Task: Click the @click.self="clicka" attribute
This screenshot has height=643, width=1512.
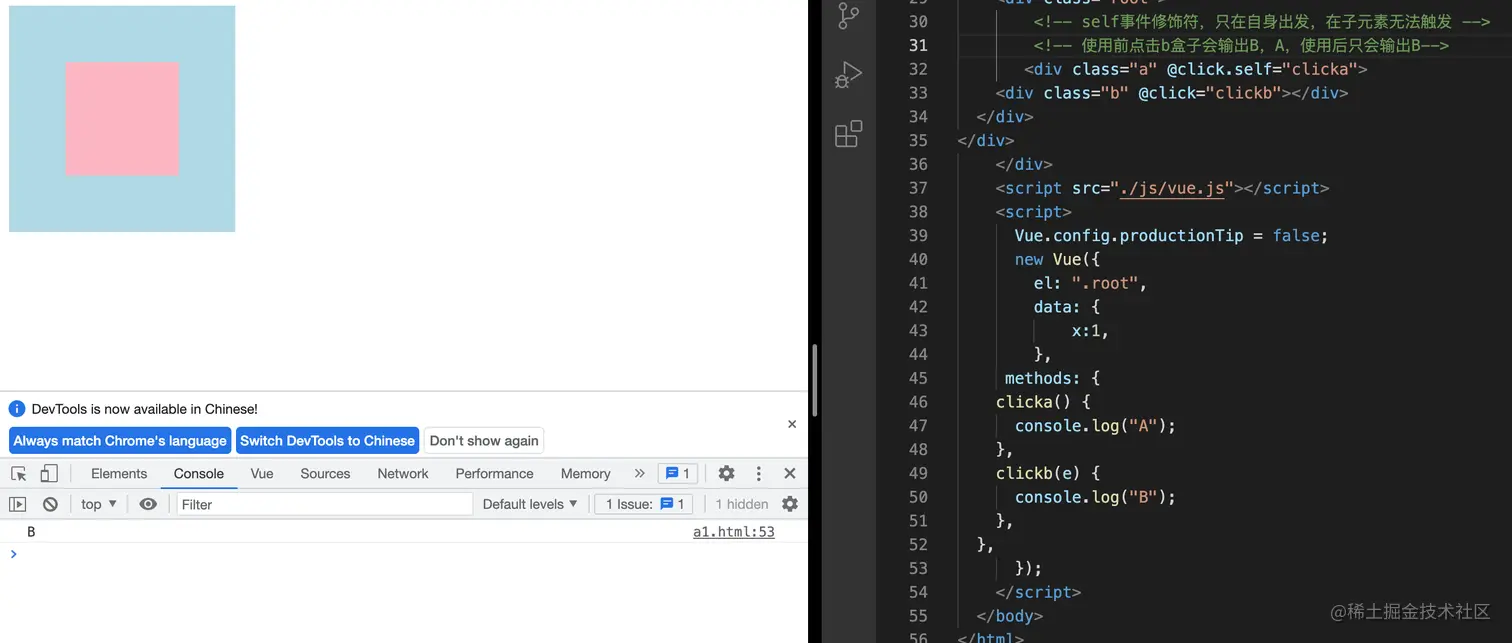Action: coord(1262,69)
